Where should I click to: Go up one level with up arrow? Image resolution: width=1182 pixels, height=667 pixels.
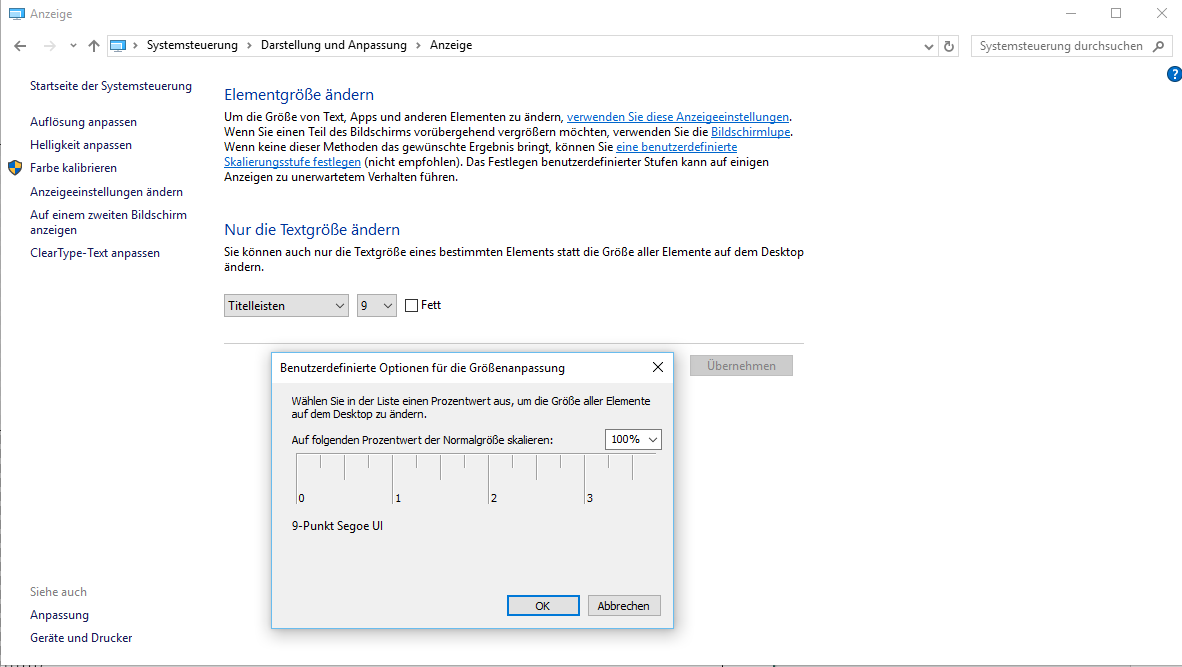93,46
